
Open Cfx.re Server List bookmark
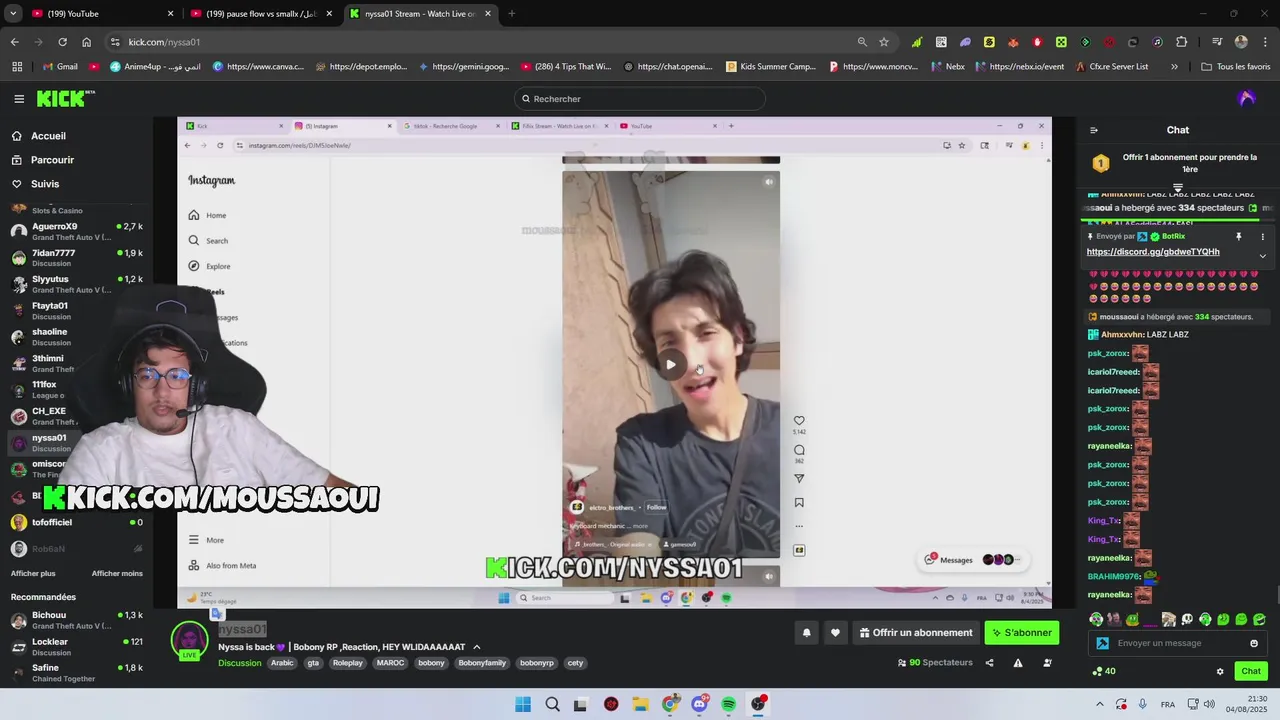tap(1111, 67)
